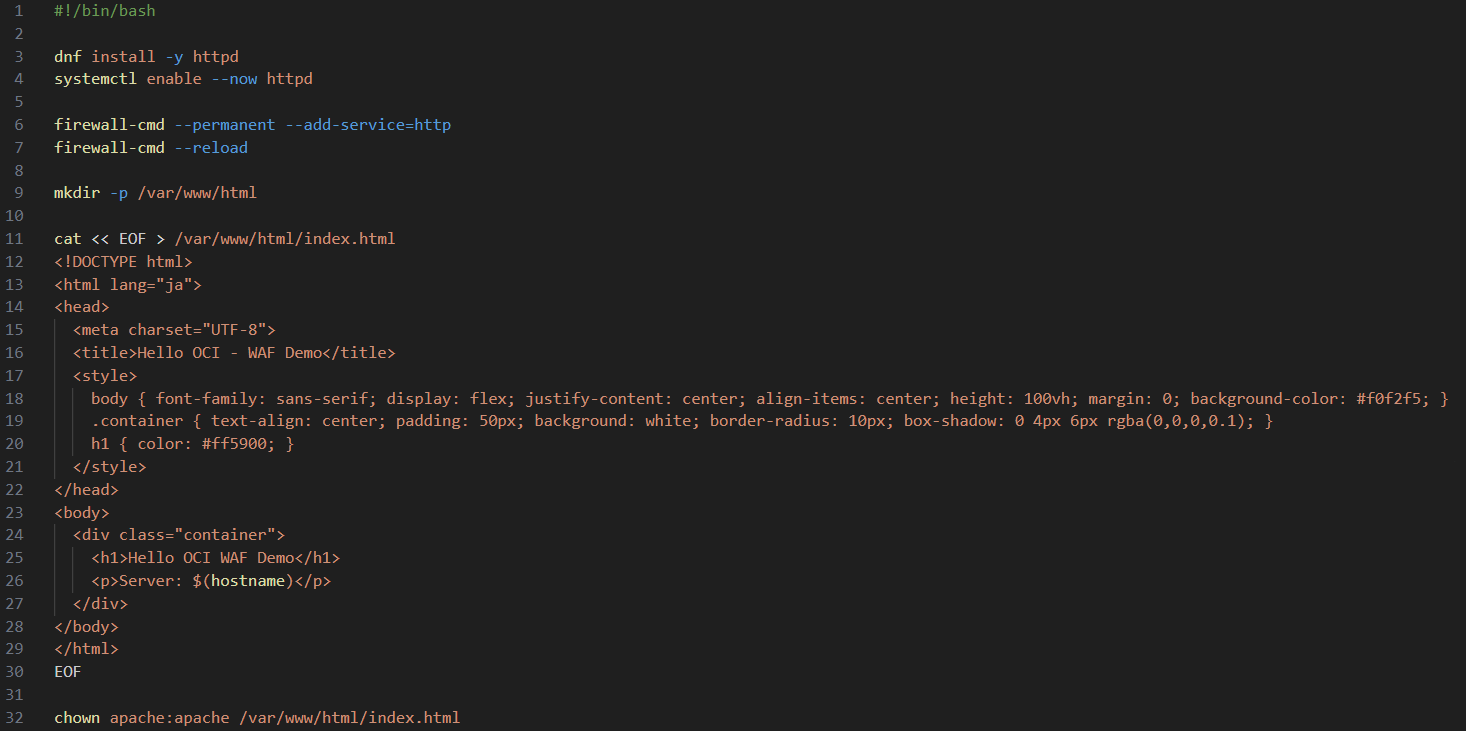Click the meta charset="UTF-8" tag
1466x731 pixels.
tap(174, 330)
